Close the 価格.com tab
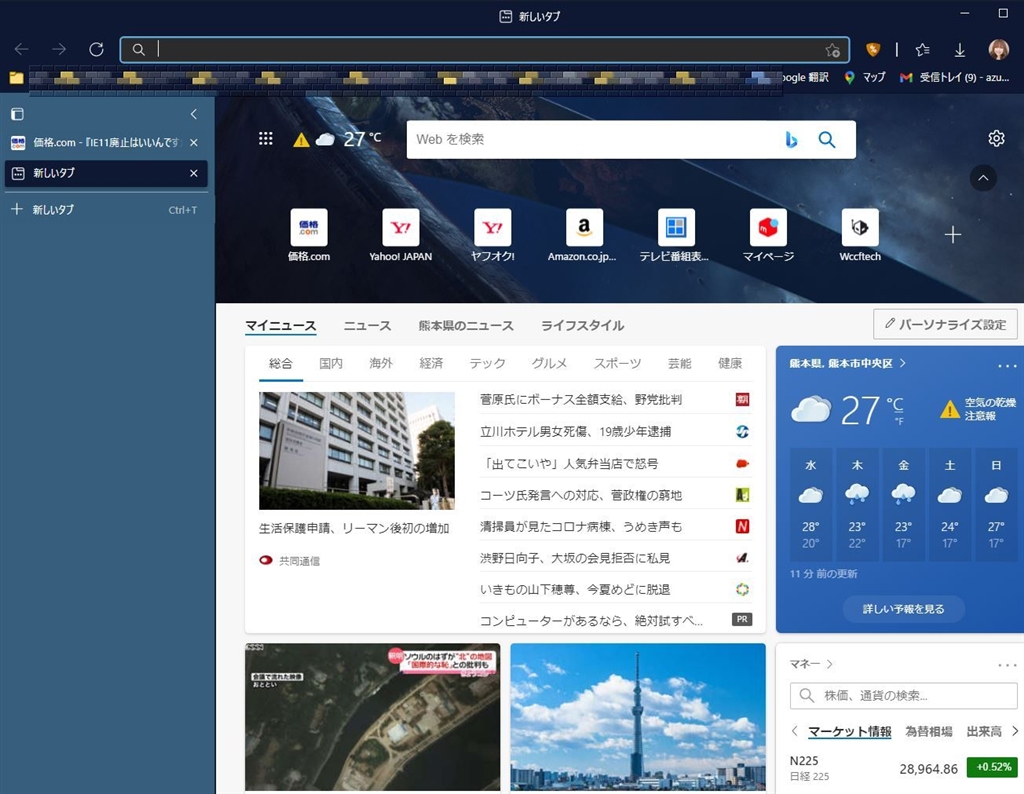 tap(193, 142)
